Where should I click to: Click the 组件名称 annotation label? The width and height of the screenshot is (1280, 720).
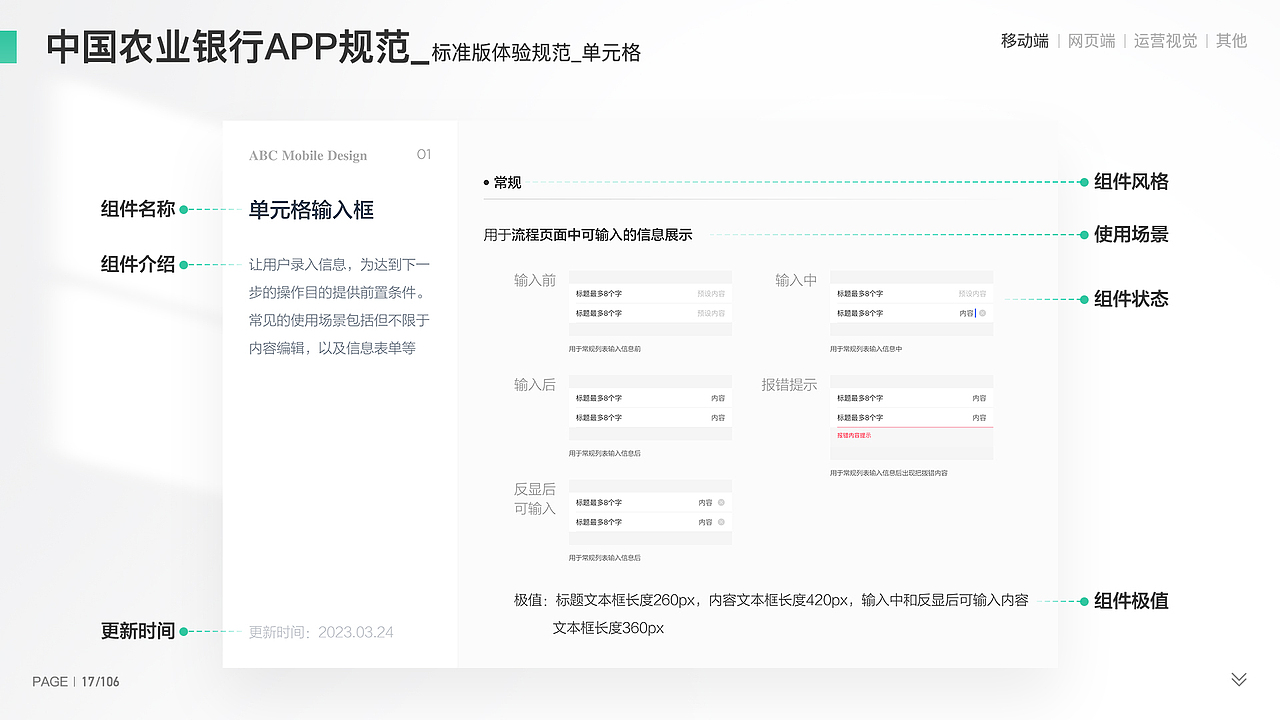(138, 209)
